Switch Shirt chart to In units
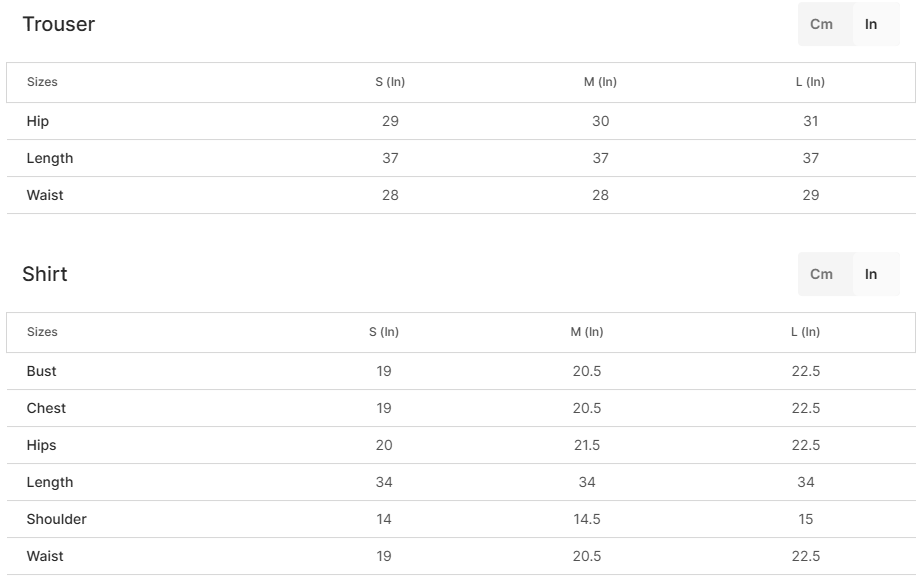The height and width of the screenshot is (582, 922). pyautogui.click(x=871, y=274)
